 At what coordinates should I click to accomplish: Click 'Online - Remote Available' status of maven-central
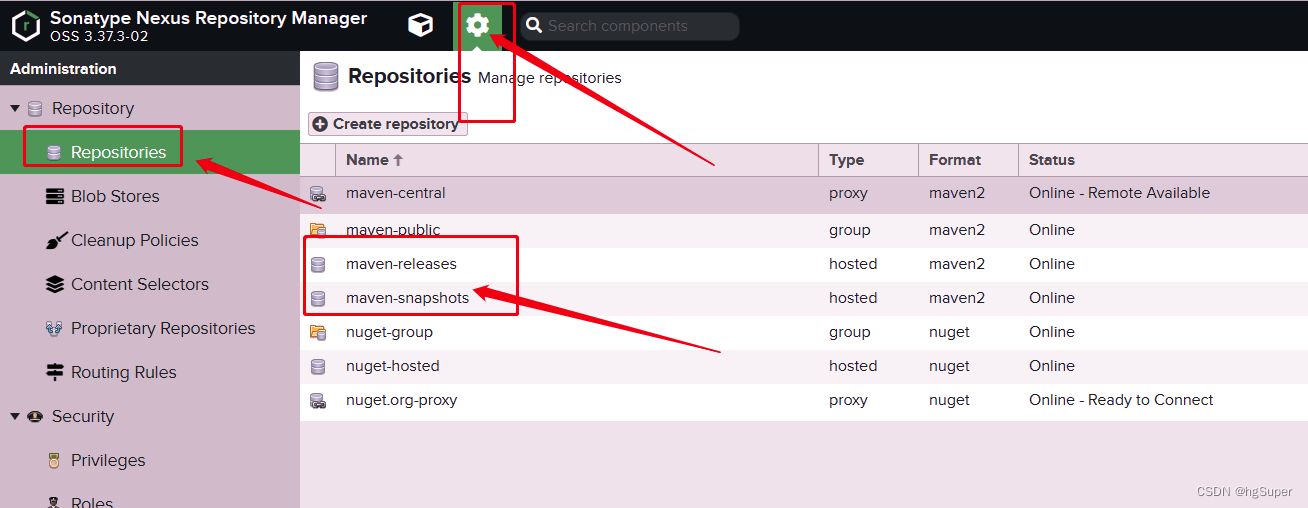click(x=1119, y=193)
